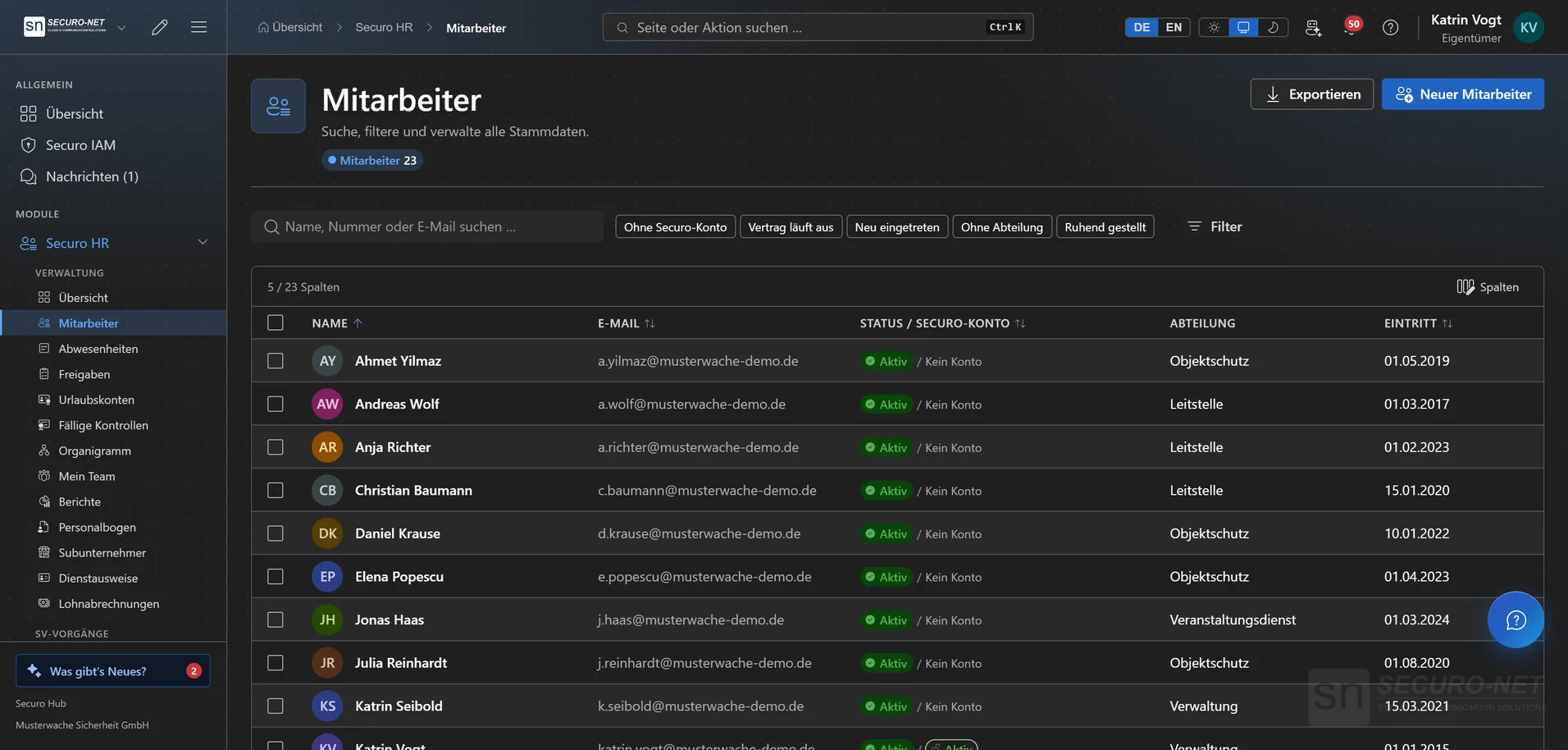Sort table by Name column
This screenshot has height=750, width=1568.
pos(337,323)
